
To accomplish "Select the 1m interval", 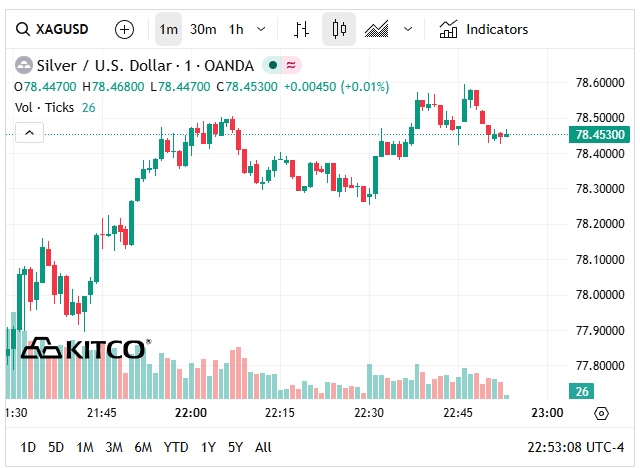I will pyautogui.click(x=168, y=29).
